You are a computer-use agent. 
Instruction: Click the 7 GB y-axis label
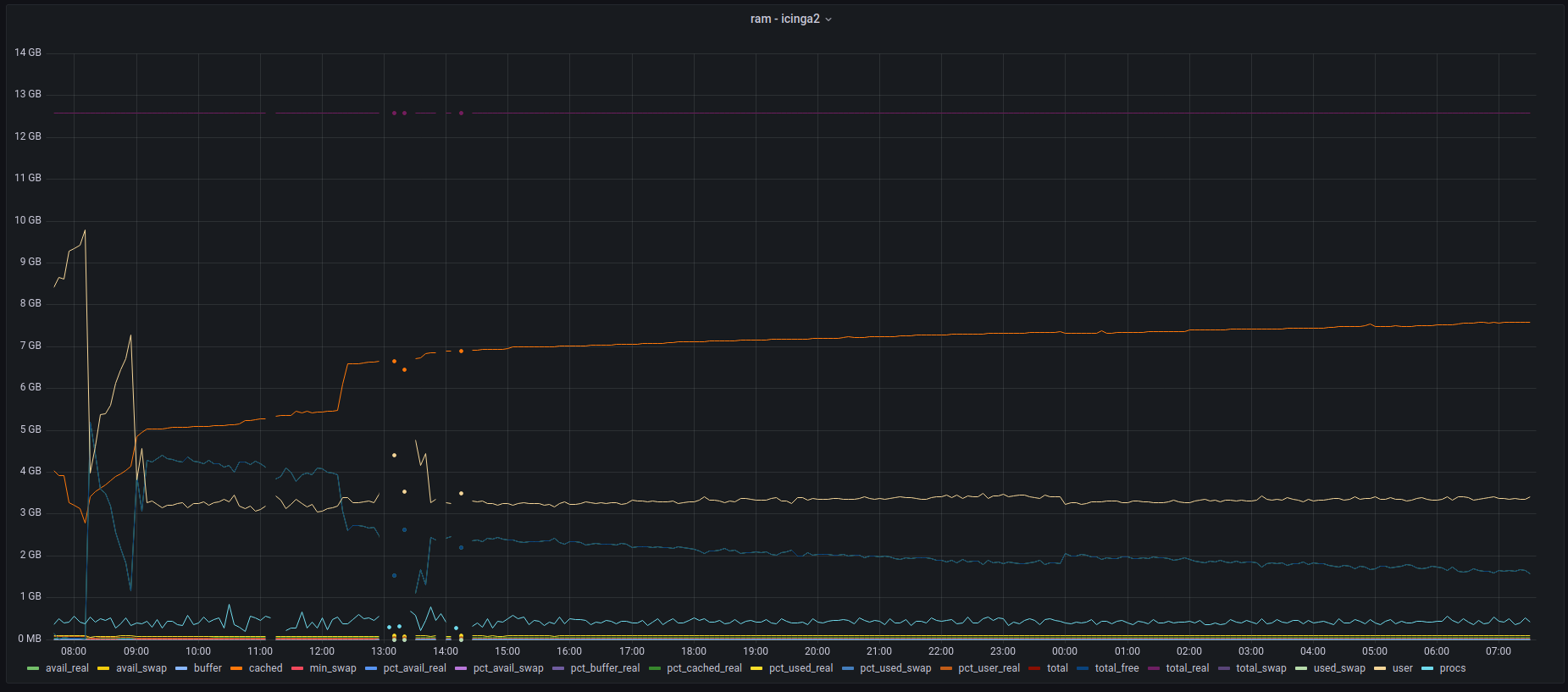pyautogui.click(x=30, y=346)
